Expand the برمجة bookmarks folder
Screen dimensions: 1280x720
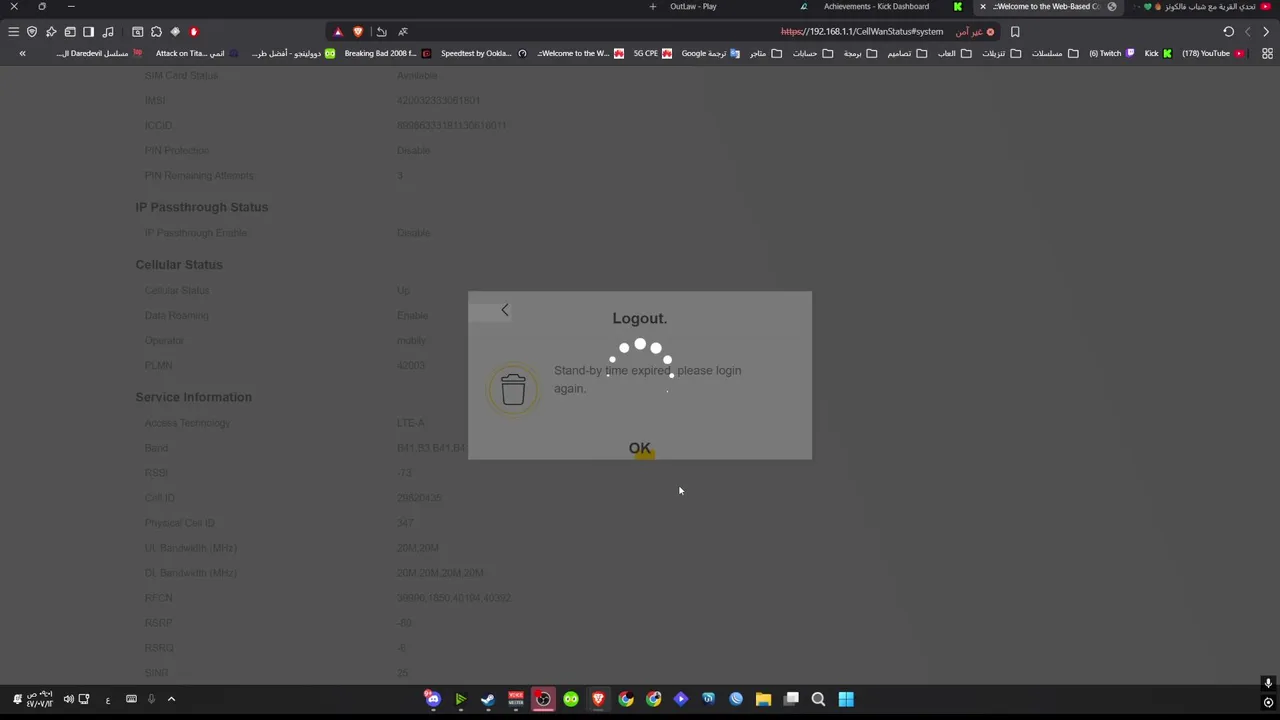[860, 54]
